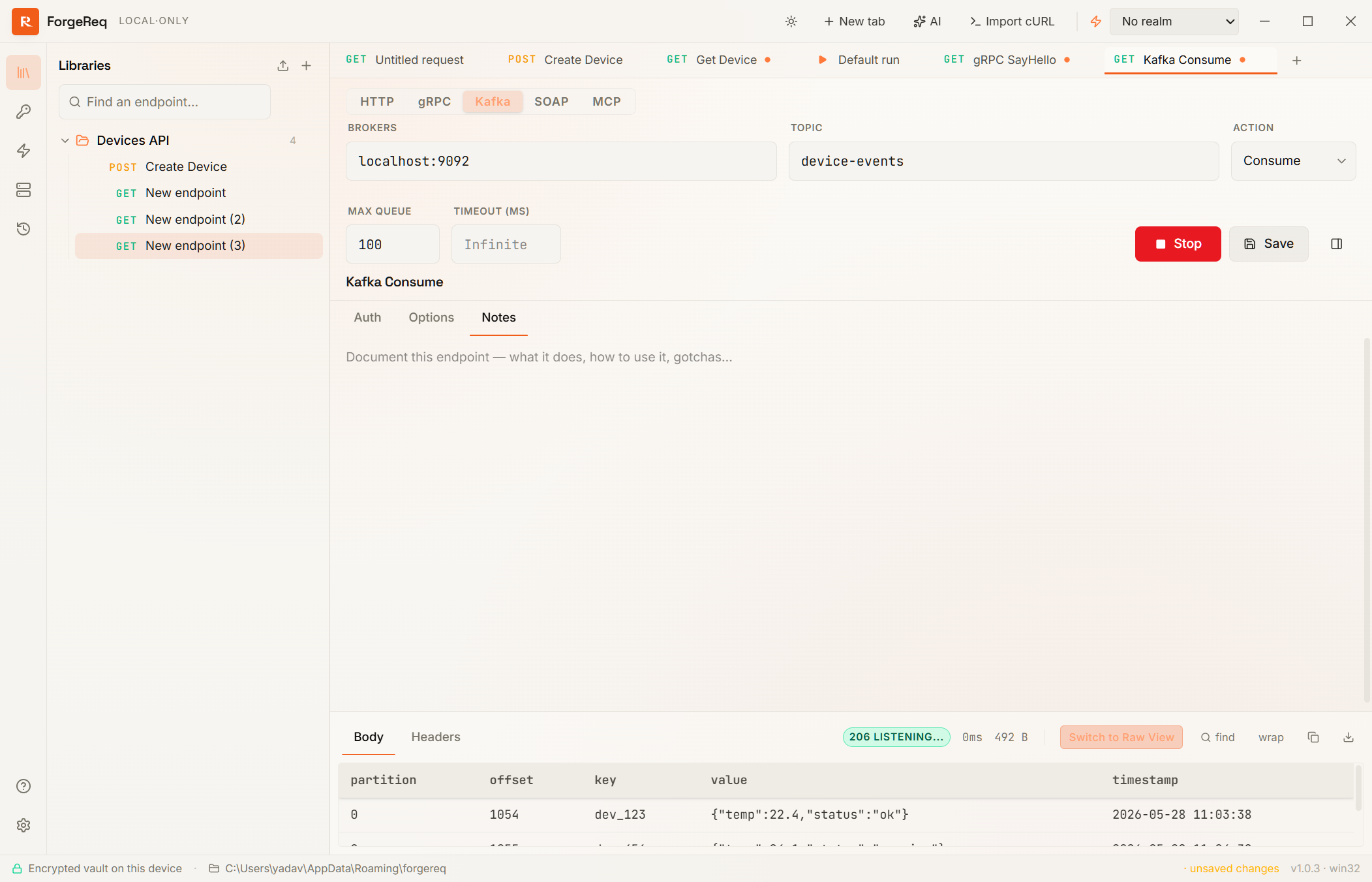Open the No realm dropdown
The width and height of the screenshot is (1372, 882).
(x=1174, y=22)
